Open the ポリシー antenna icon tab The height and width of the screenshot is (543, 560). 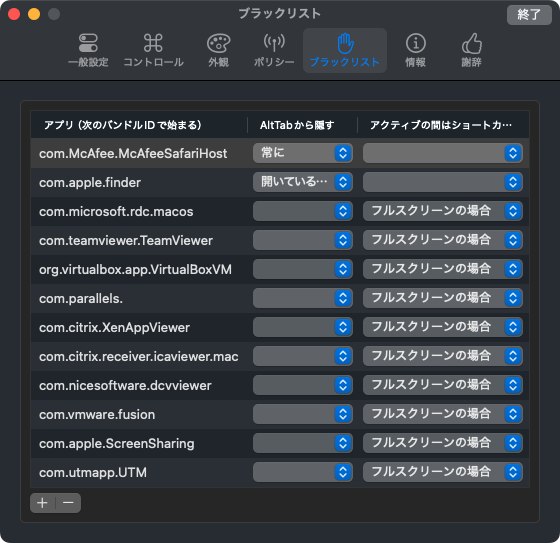[x=274, y=50]
